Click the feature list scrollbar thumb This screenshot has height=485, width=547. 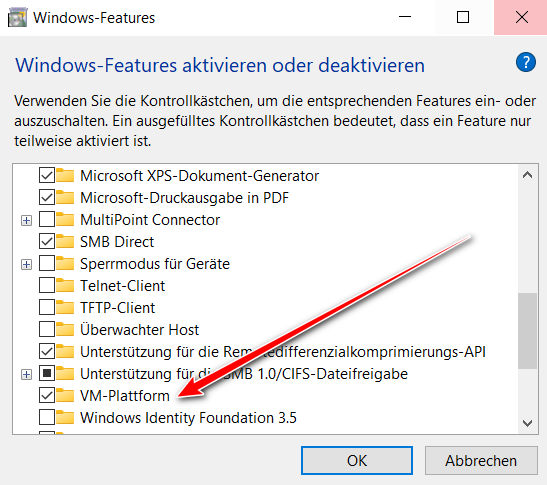click(527, 331)
